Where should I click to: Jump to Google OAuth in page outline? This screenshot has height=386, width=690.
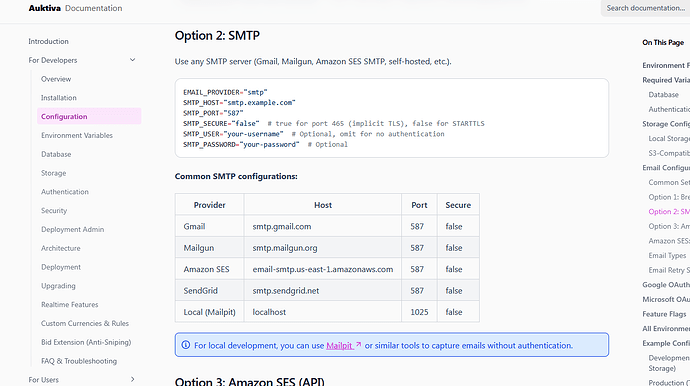pyautogui.click(x=666, y=285)
